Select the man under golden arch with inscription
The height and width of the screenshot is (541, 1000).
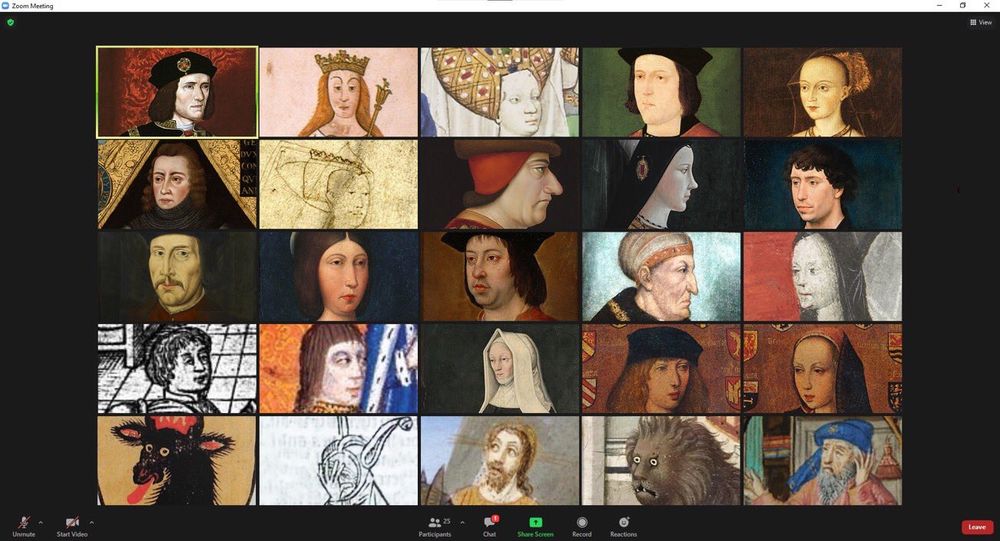(x=177, y=184)
